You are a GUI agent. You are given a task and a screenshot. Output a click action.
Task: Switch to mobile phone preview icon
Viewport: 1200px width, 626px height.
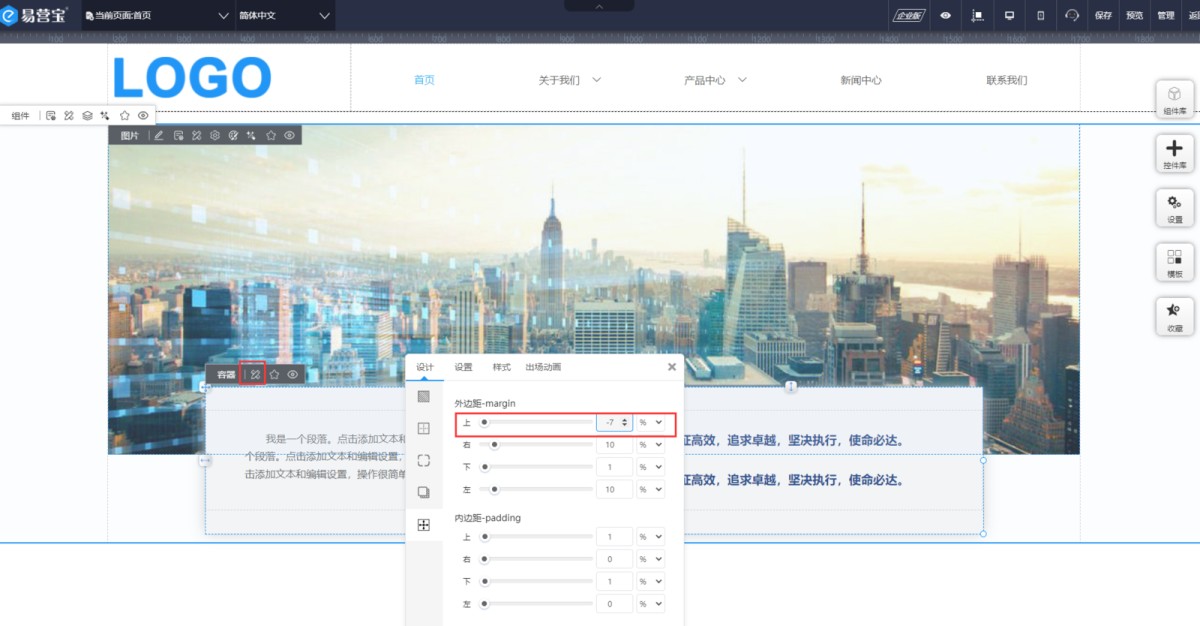(x=1040, y=15)
